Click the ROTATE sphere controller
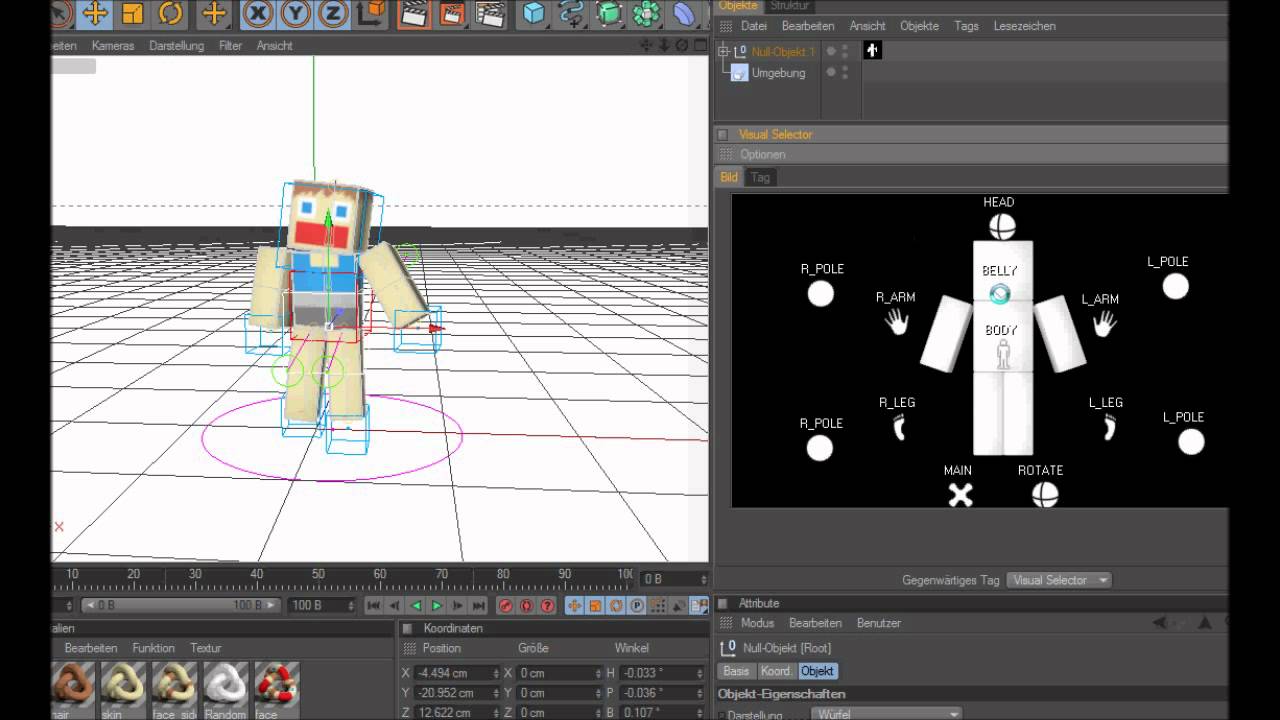1280x720 pixels. [1044, 494]
